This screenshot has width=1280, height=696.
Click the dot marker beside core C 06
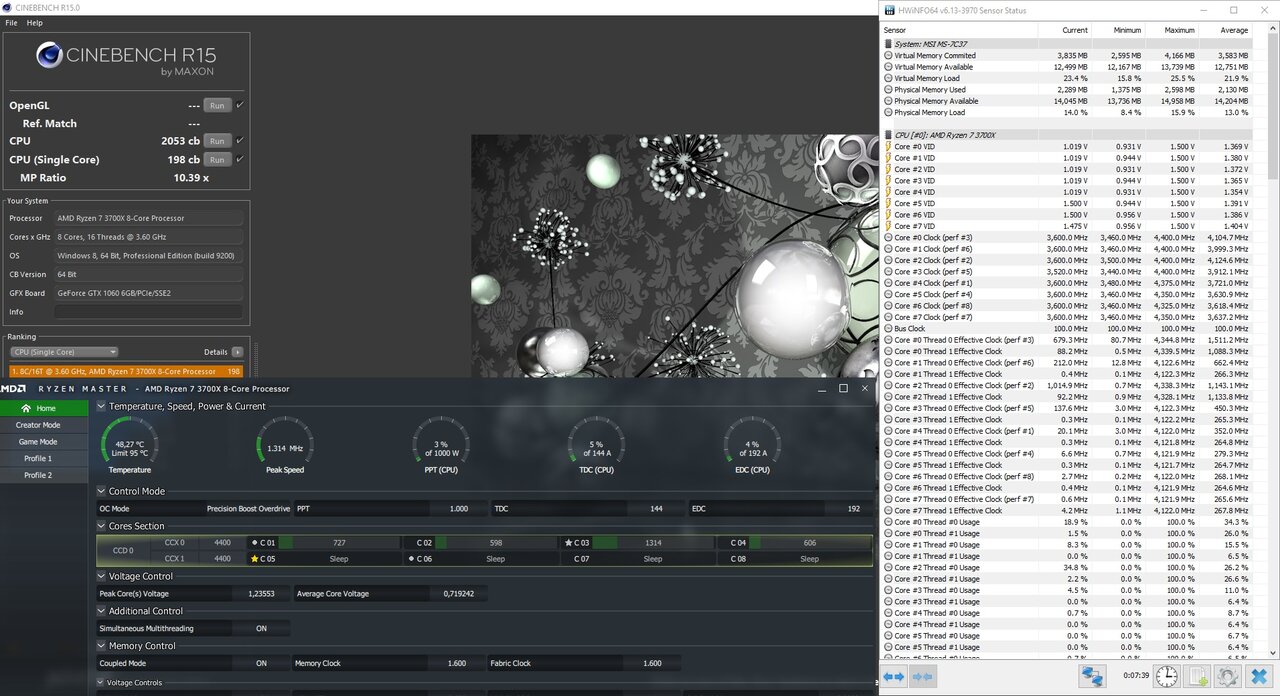[x=412, y=559]
